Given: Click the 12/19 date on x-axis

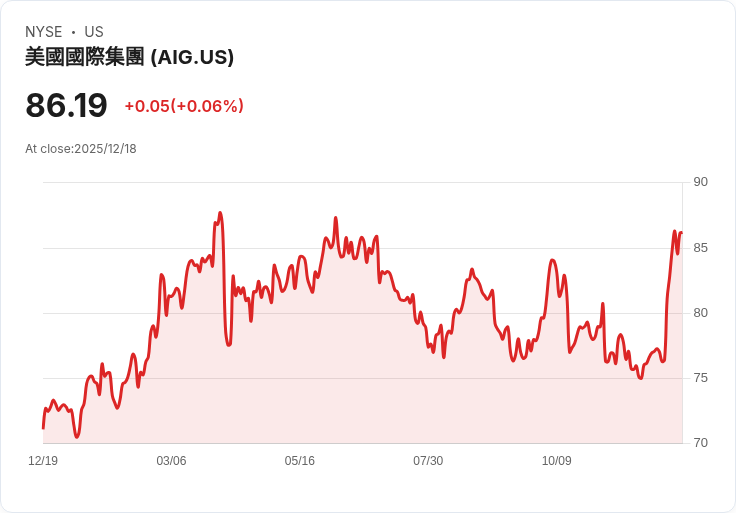Looking at the screenshot, I should [43, 461].
